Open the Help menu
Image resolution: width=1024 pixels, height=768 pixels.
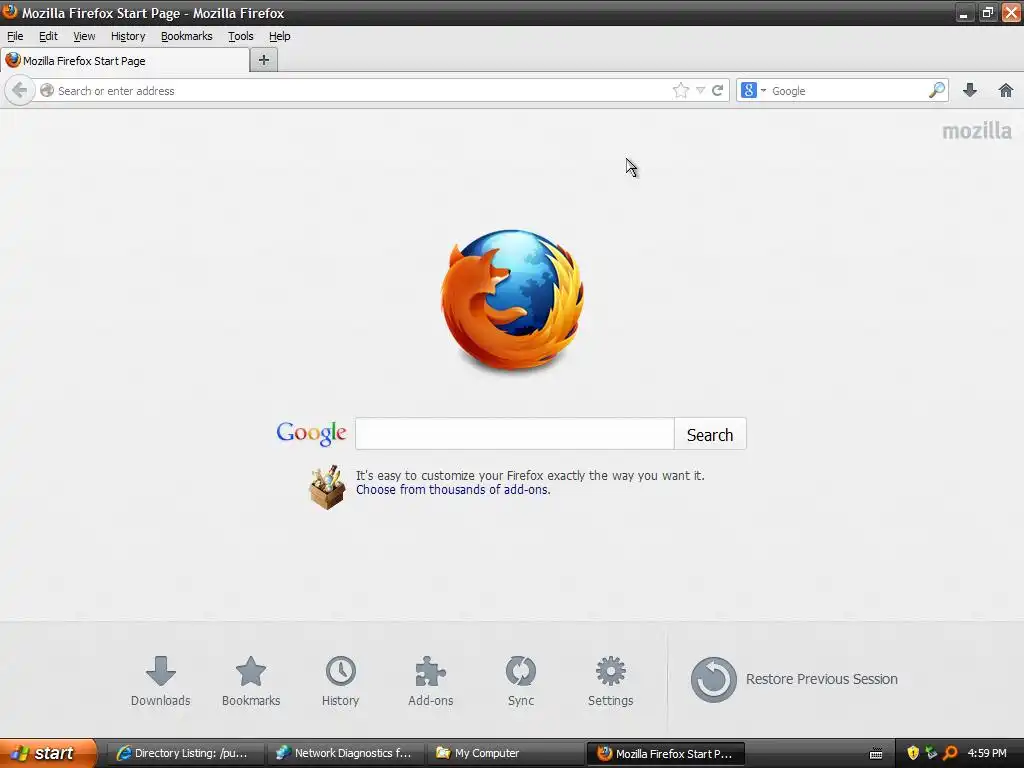pos(280,36)
